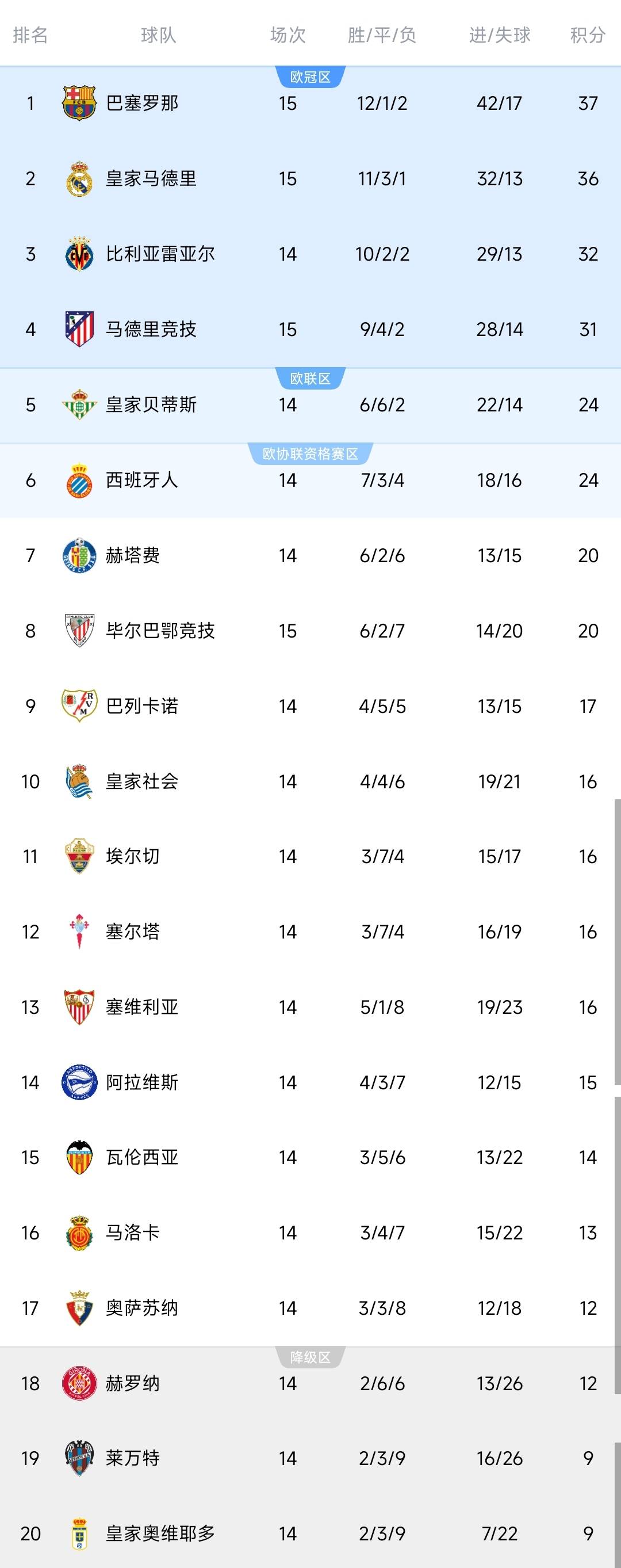
Task: Open team 皇家社会 from the standings
Action: 141,781
